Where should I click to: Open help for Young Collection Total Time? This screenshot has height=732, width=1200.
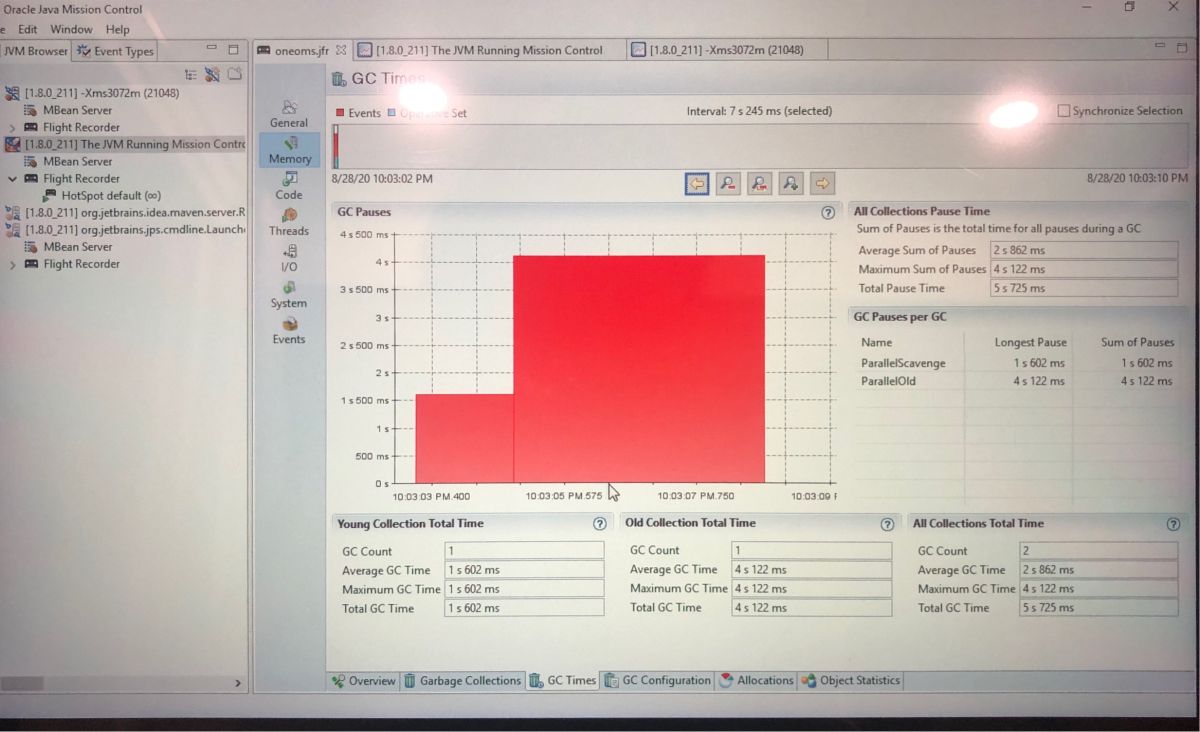pyautogui.click(x=599, y=523)
